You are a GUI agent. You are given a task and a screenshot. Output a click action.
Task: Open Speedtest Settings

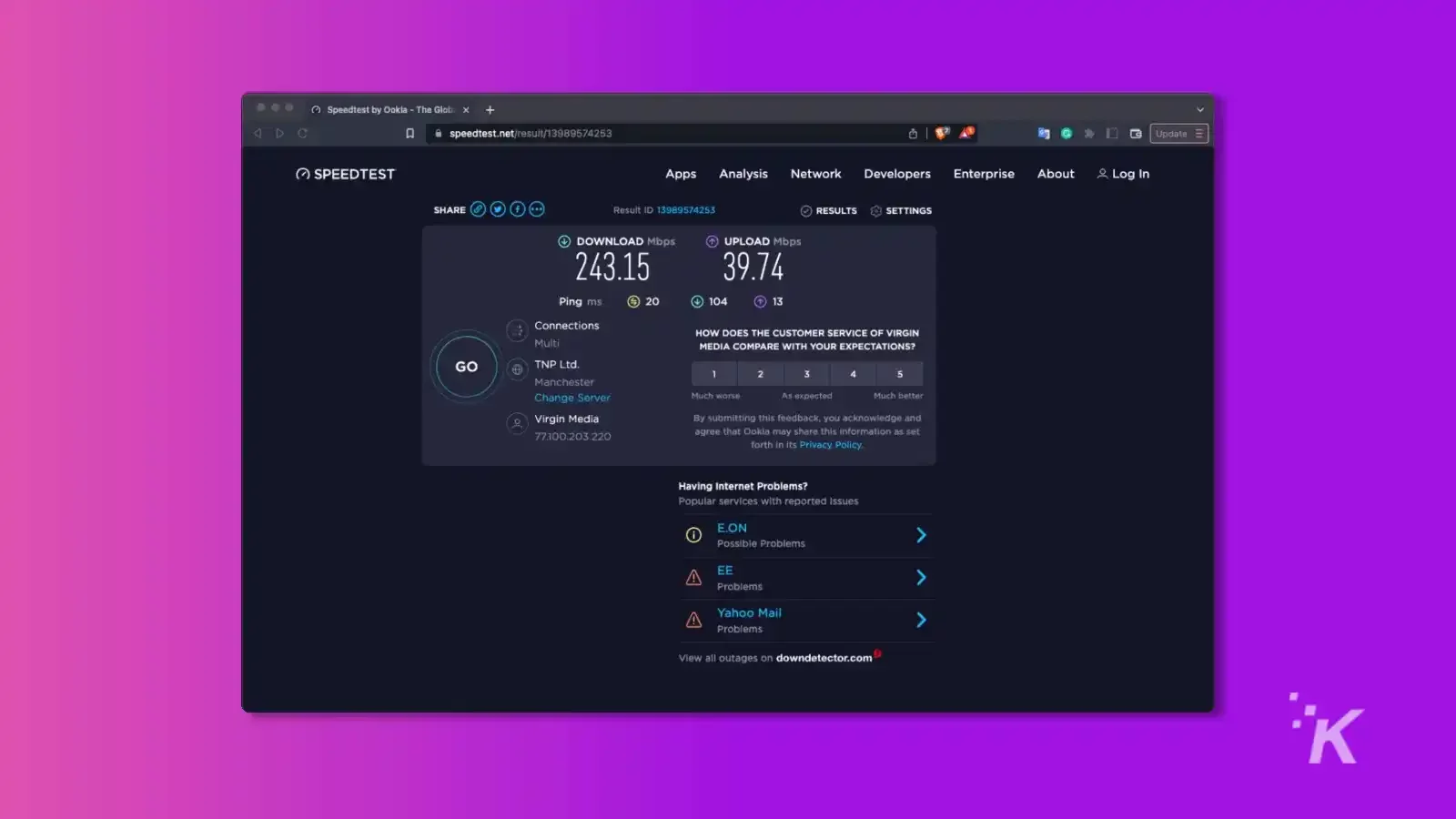tap(901, 210)
